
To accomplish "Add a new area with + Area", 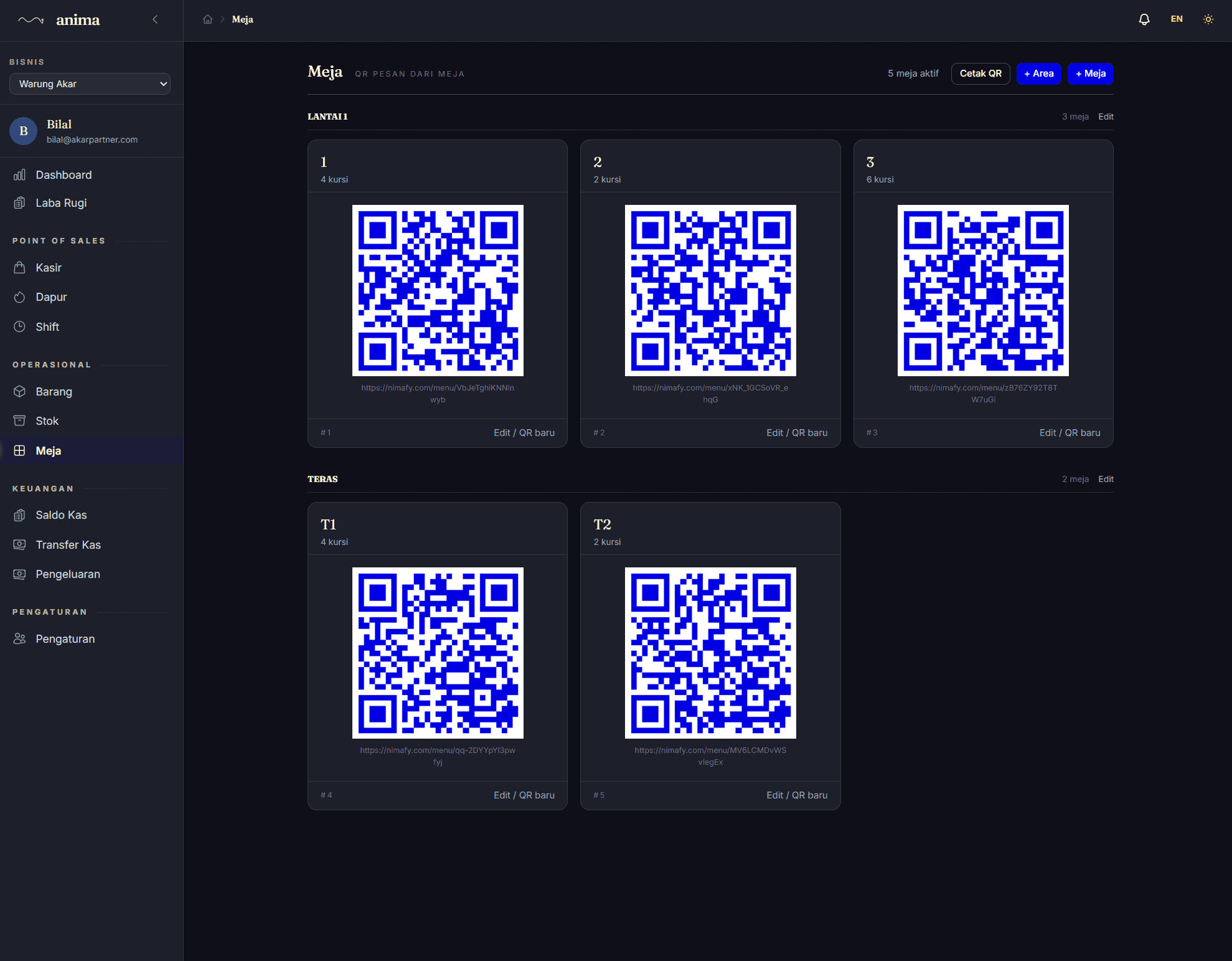I will [1039, 73].
